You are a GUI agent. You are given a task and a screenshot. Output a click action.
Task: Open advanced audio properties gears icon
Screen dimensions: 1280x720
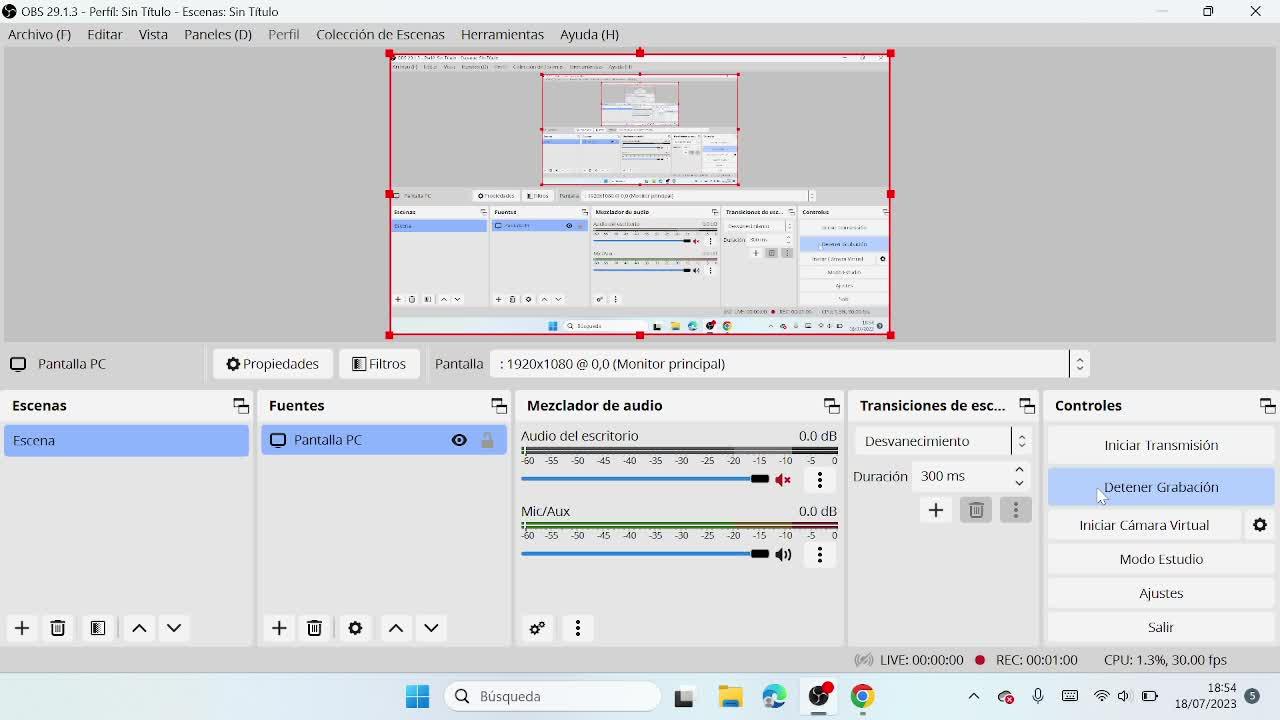coord(537,628)
